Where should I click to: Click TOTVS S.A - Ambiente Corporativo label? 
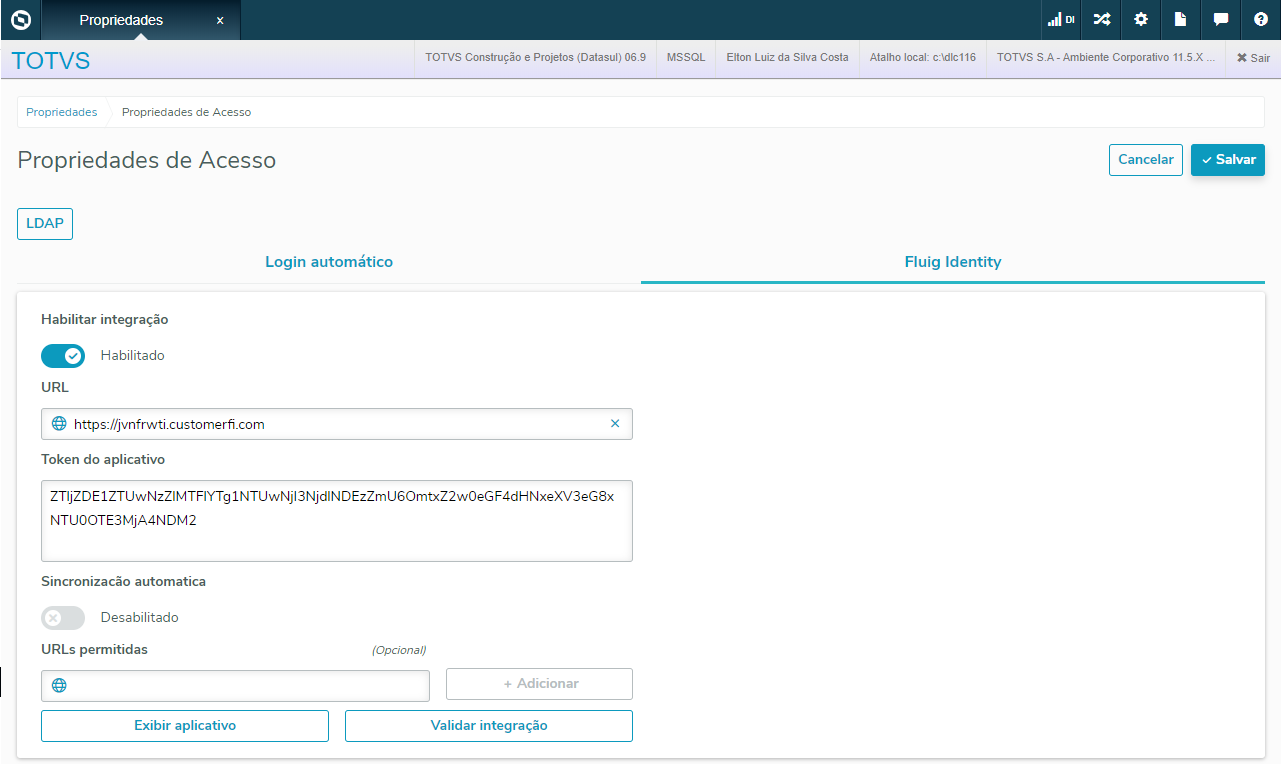click(1106, 58)
